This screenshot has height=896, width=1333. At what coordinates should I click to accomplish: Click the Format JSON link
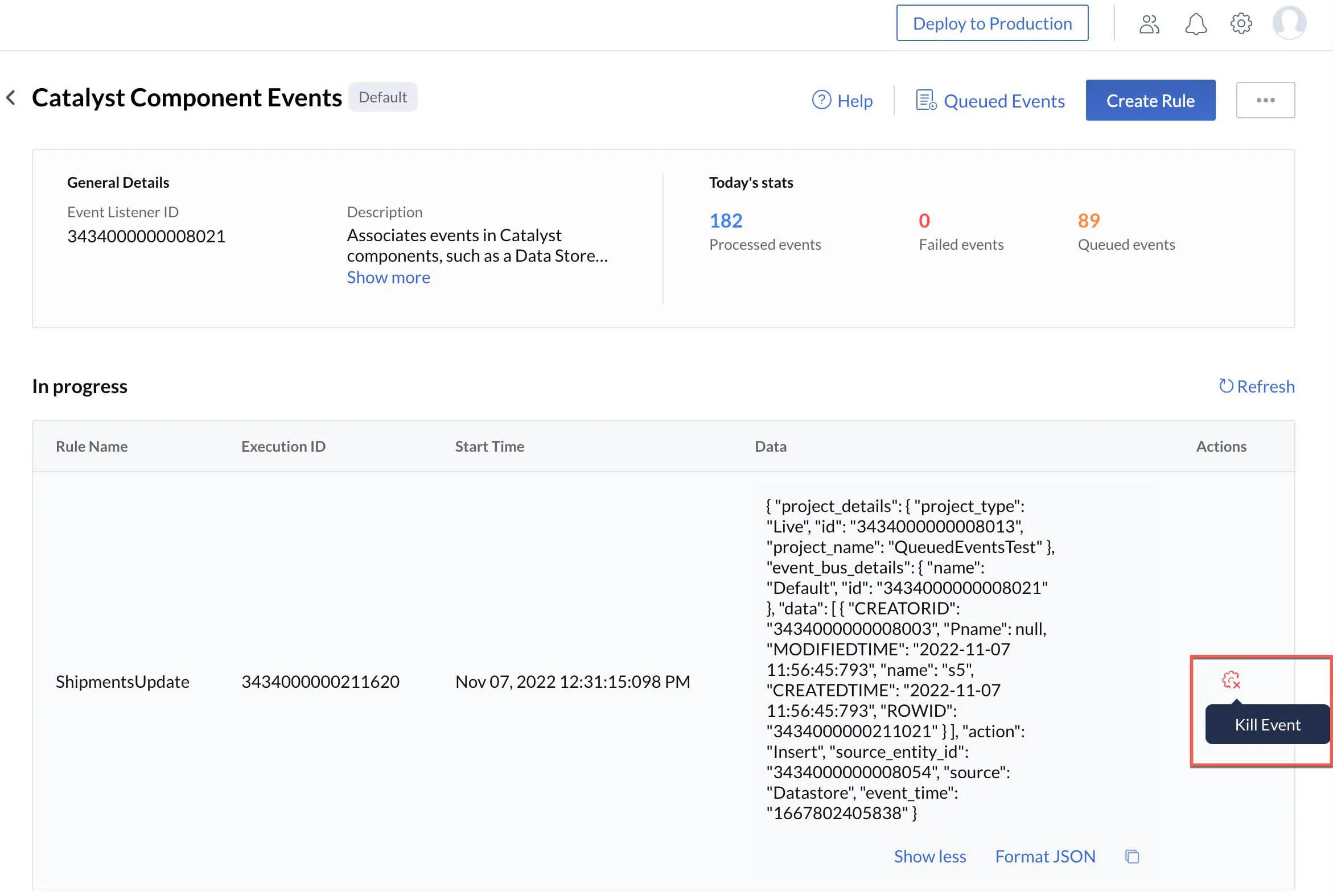(1045, 856)
